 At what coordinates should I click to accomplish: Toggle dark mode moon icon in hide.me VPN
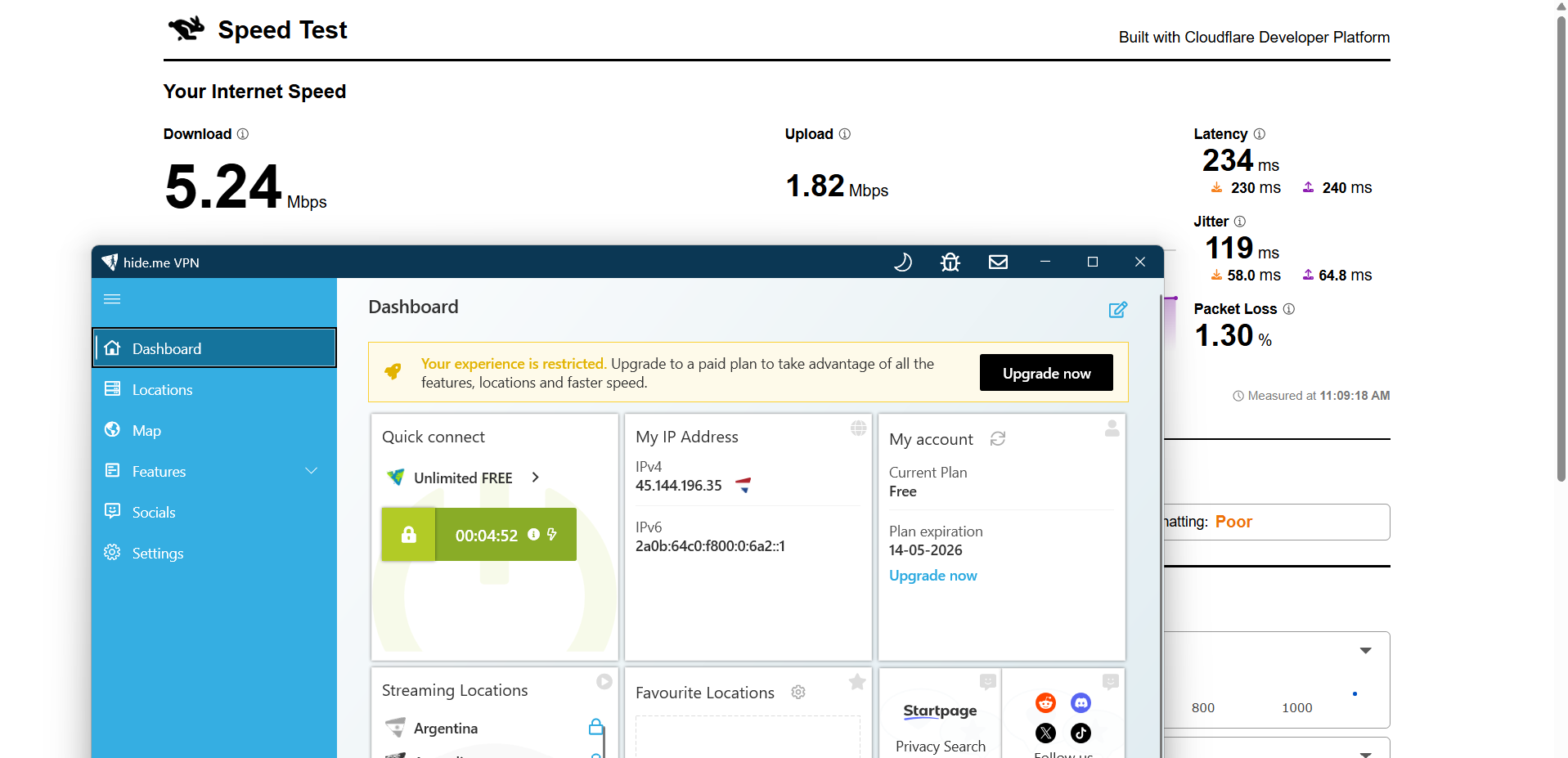(x=902, y=262)
